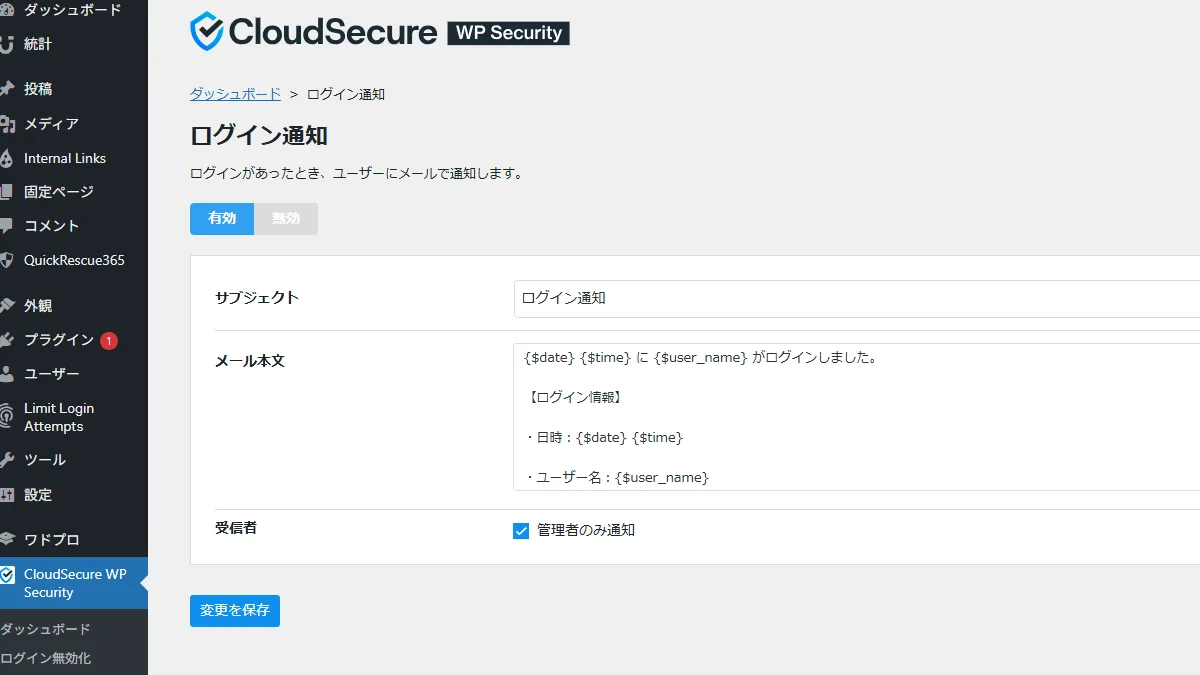The image size is (1200, 675).
Task: Click the graduation cap icon beside ワドプロ
Action: tap(6, 540)
